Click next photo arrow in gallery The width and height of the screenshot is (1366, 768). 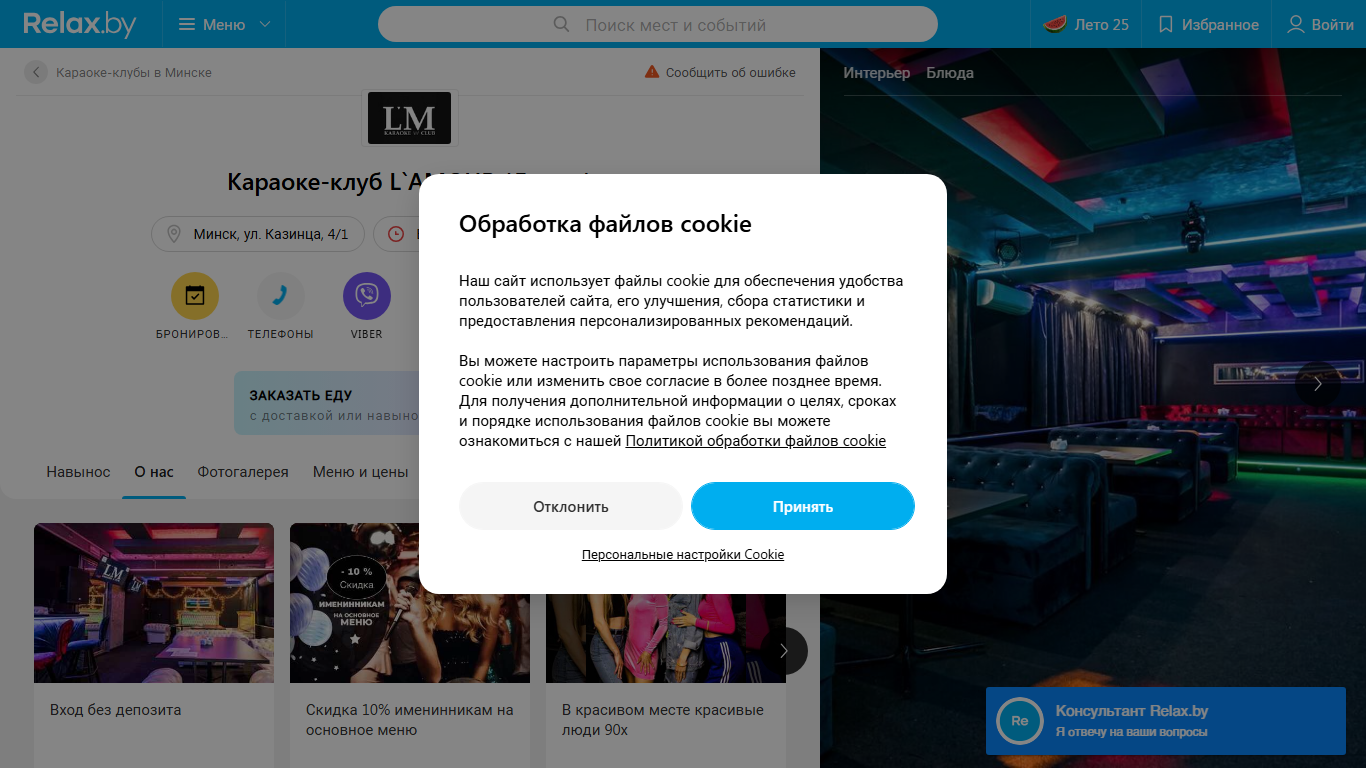tap(1318, 384)
